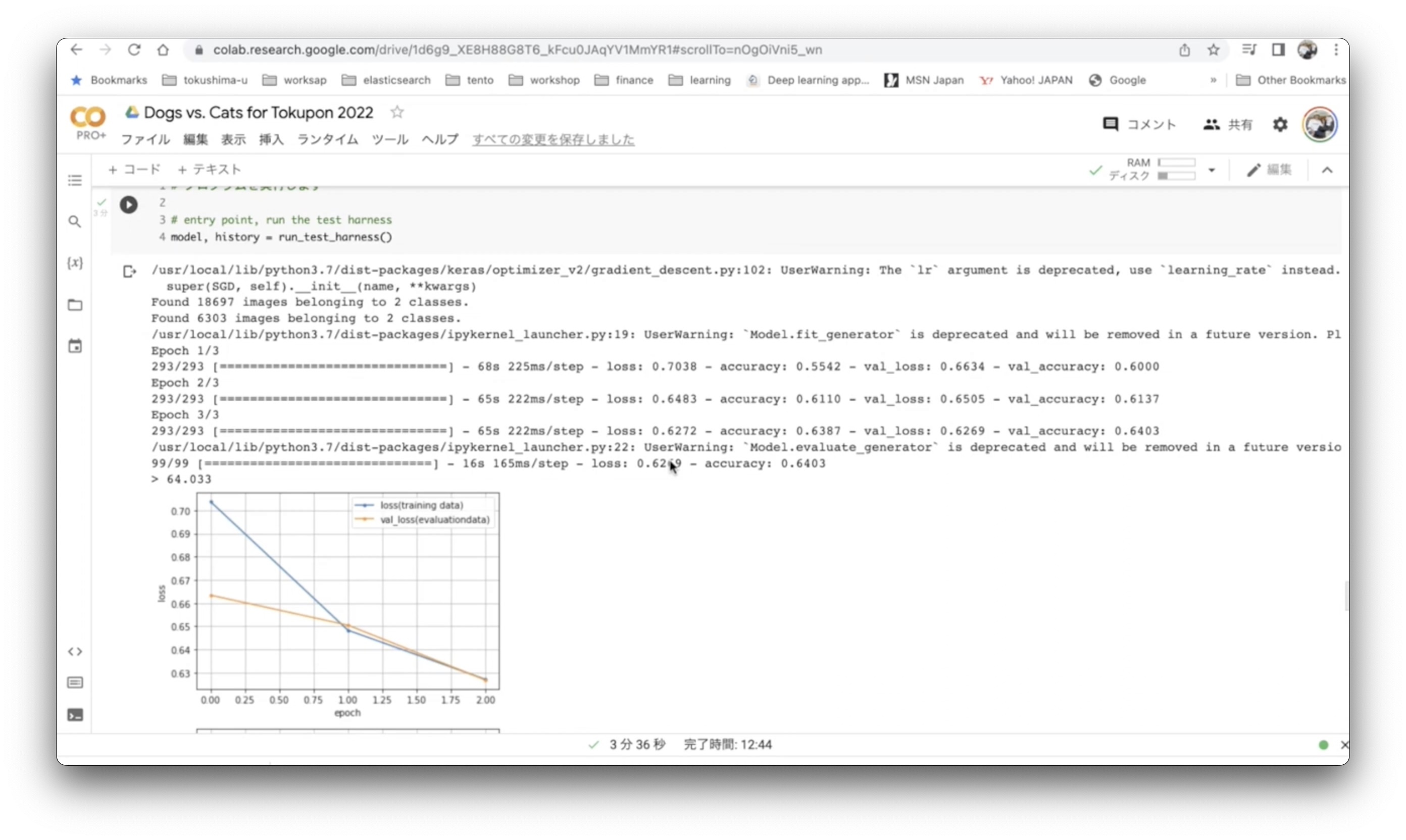Click the notebook vertical scrollbar
Image resolution: width=1406 pixels, height=840 pixels.
(1346, 596)
